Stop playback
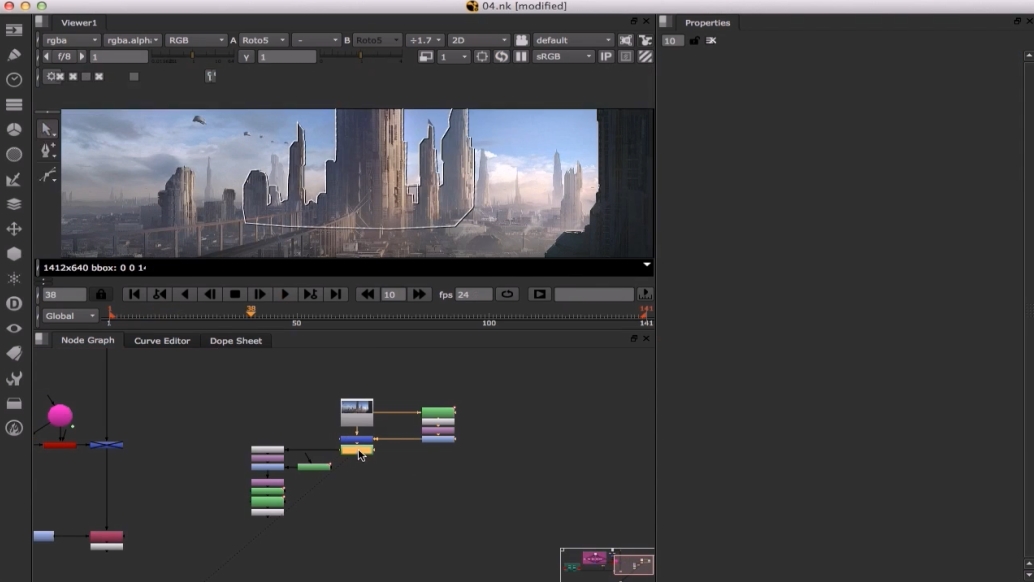The image size is (1034, 582). [235, 295]
